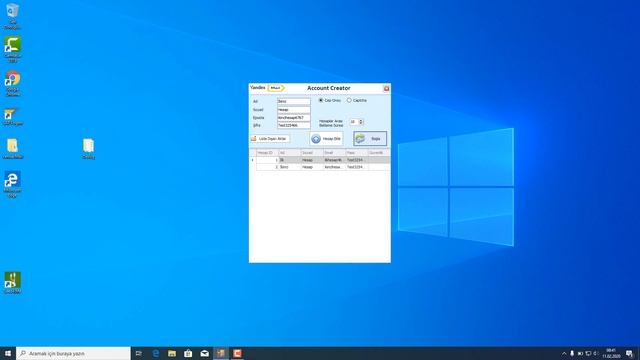Click the last column header in table
This screenshot has height=360, width=640.
pyautogui.click(x=378, y=153)
